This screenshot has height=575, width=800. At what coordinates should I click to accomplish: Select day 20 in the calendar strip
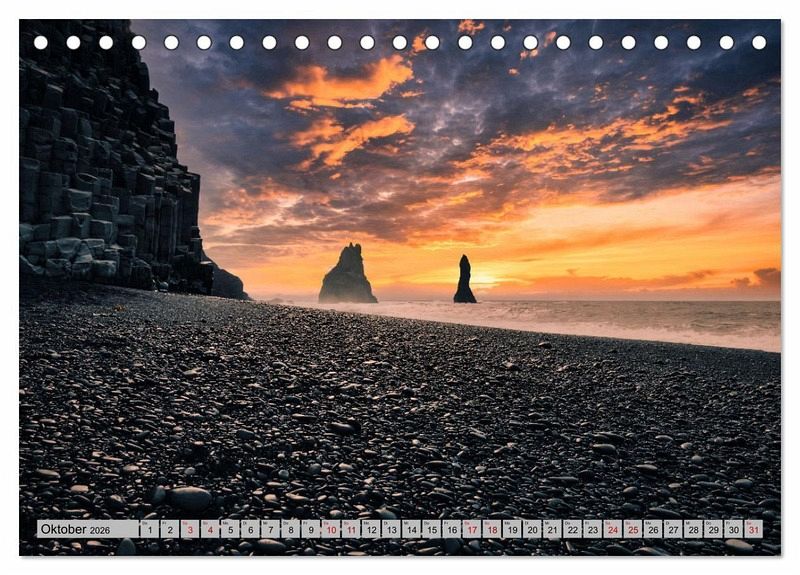533,529
